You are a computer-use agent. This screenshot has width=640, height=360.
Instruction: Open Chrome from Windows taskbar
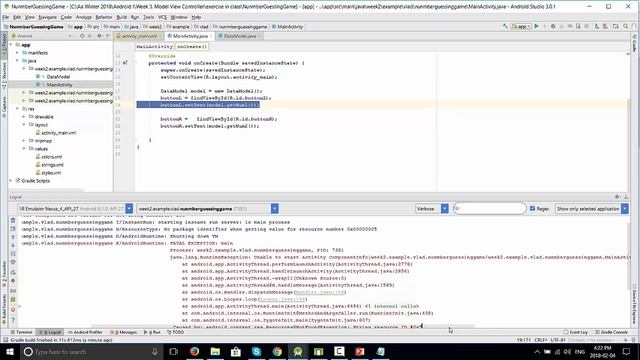[277, 351]
